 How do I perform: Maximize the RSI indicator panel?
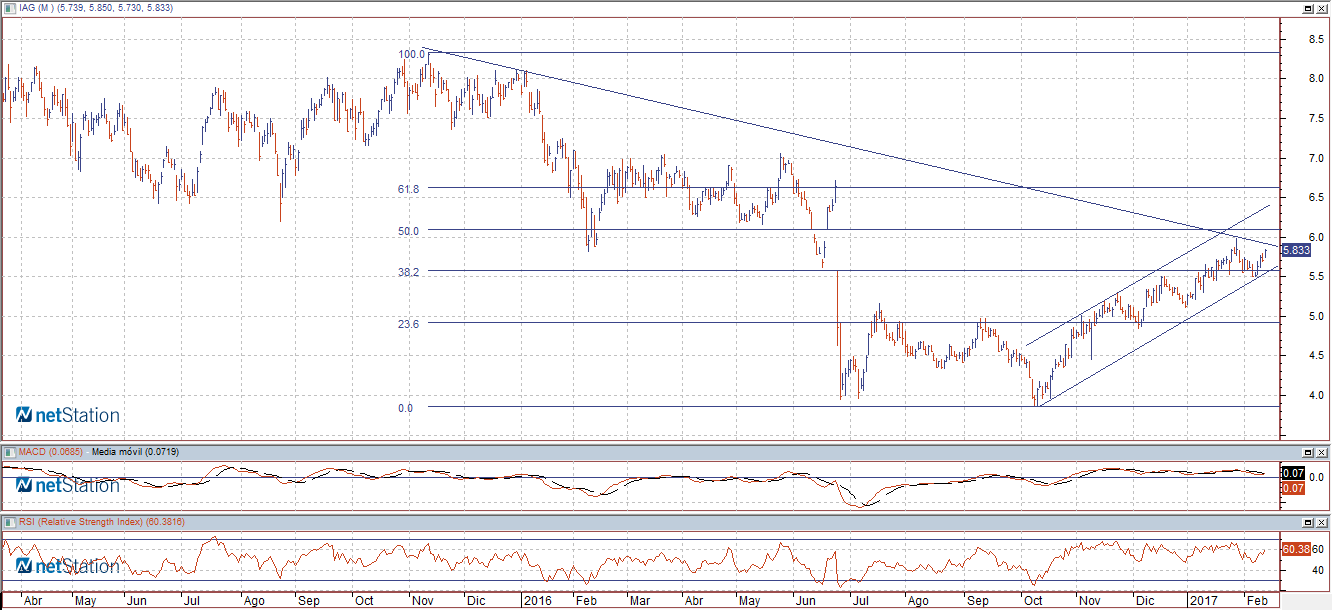coord(1309,523)
